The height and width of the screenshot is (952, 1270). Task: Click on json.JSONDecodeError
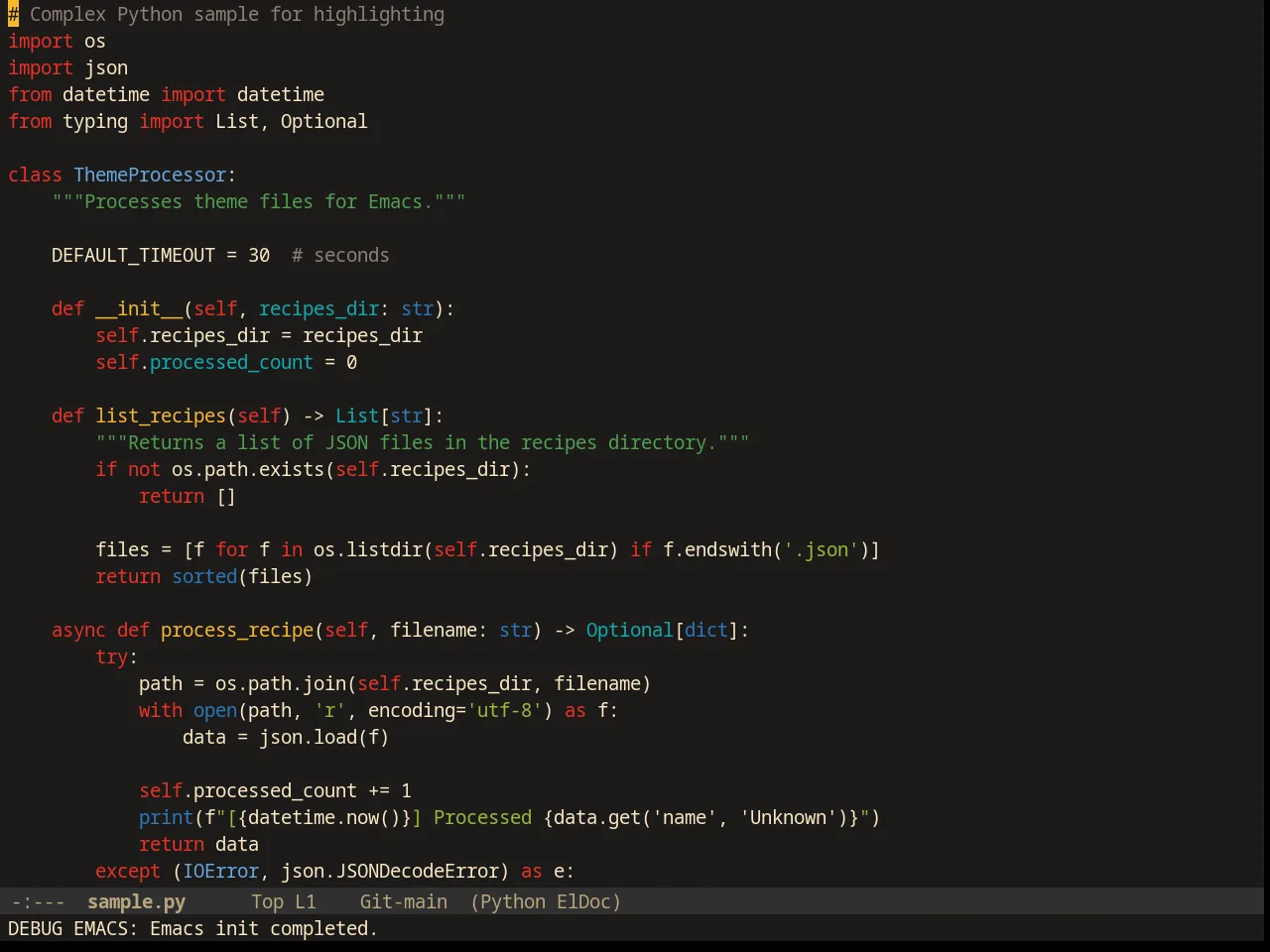(390, 871)
